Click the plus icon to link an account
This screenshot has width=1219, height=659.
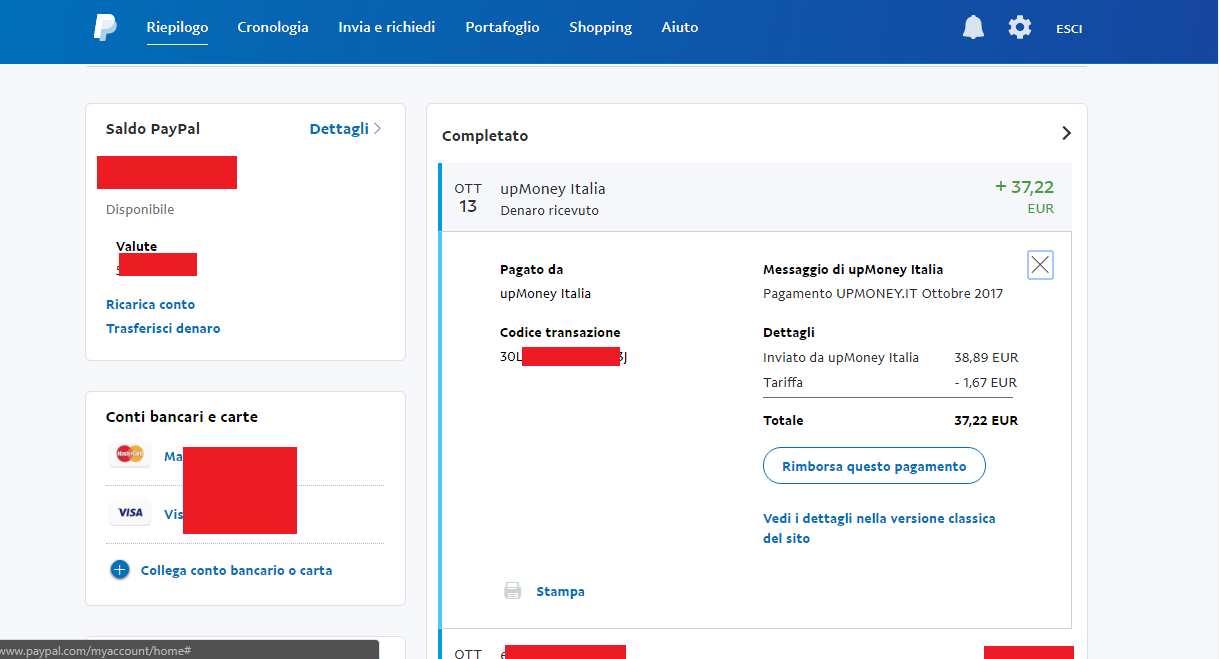(120, 570)
